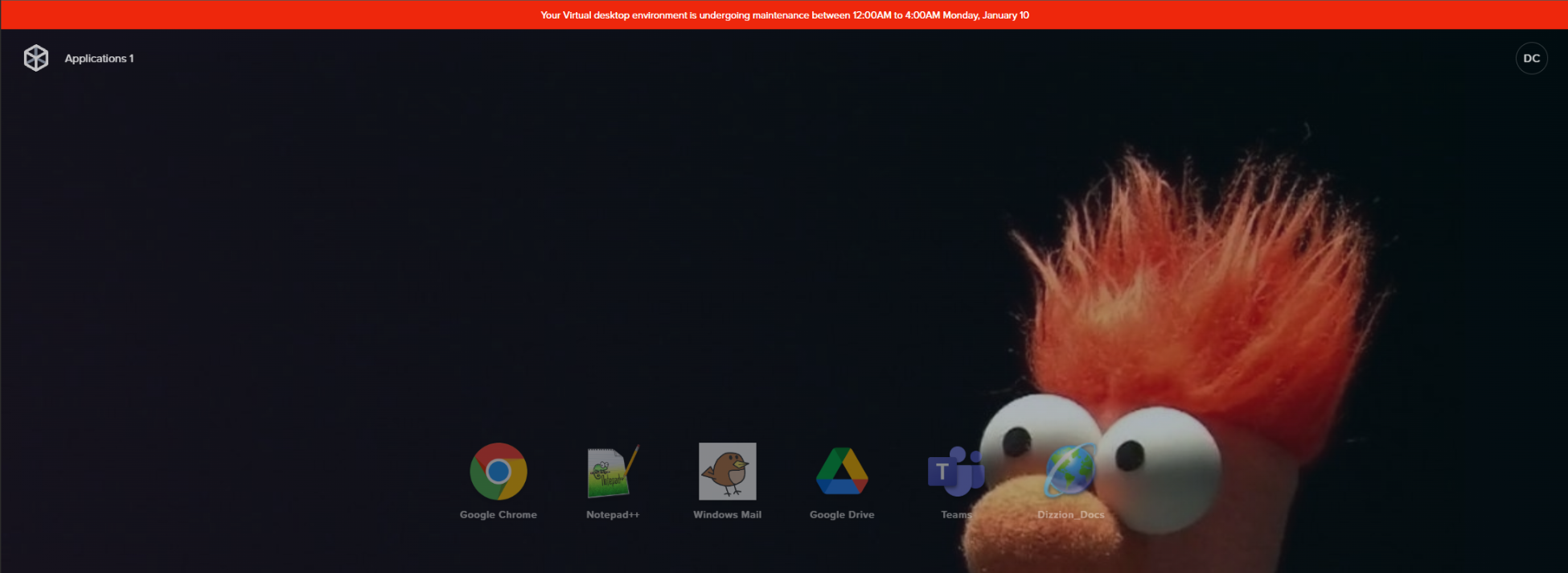Click the "Notepad++" text label

[613, 515]
